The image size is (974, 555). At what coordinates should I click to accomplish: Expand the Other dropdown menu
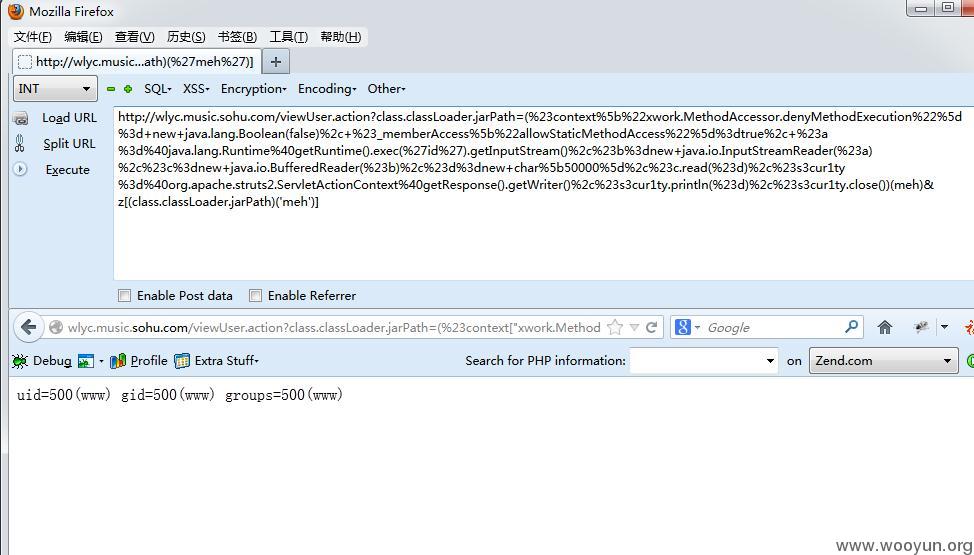(386, 89)
